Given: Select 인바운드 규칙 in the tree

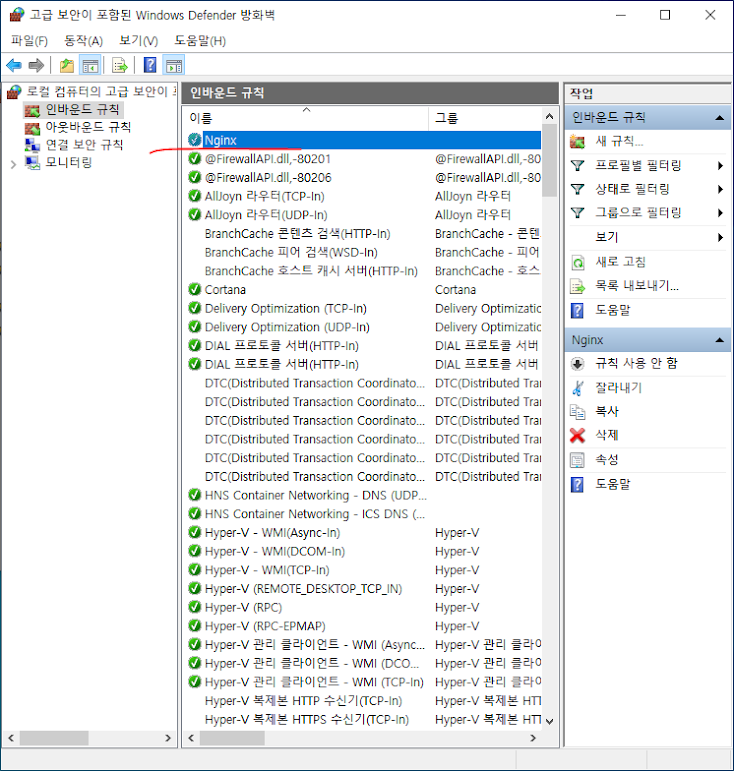Looking at the screenshot, I should 82,110.
